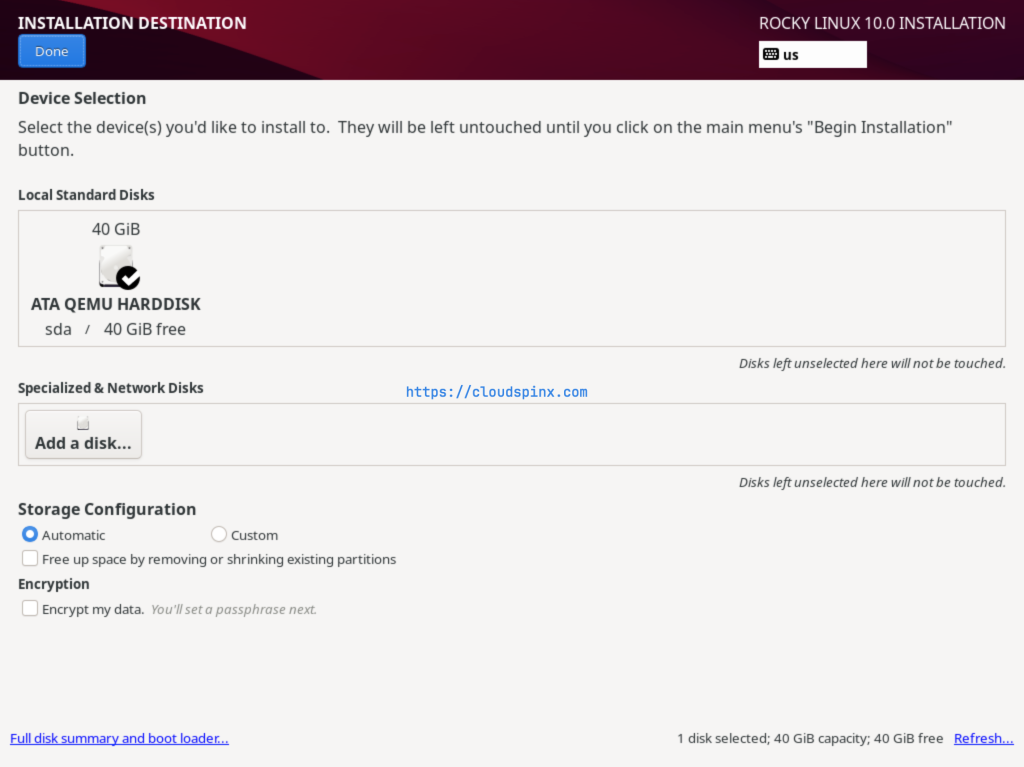The width and height of the screenshot is (1024, 767).
Task: Open the us keyboard layout indicator
Action: click(812, 55)
